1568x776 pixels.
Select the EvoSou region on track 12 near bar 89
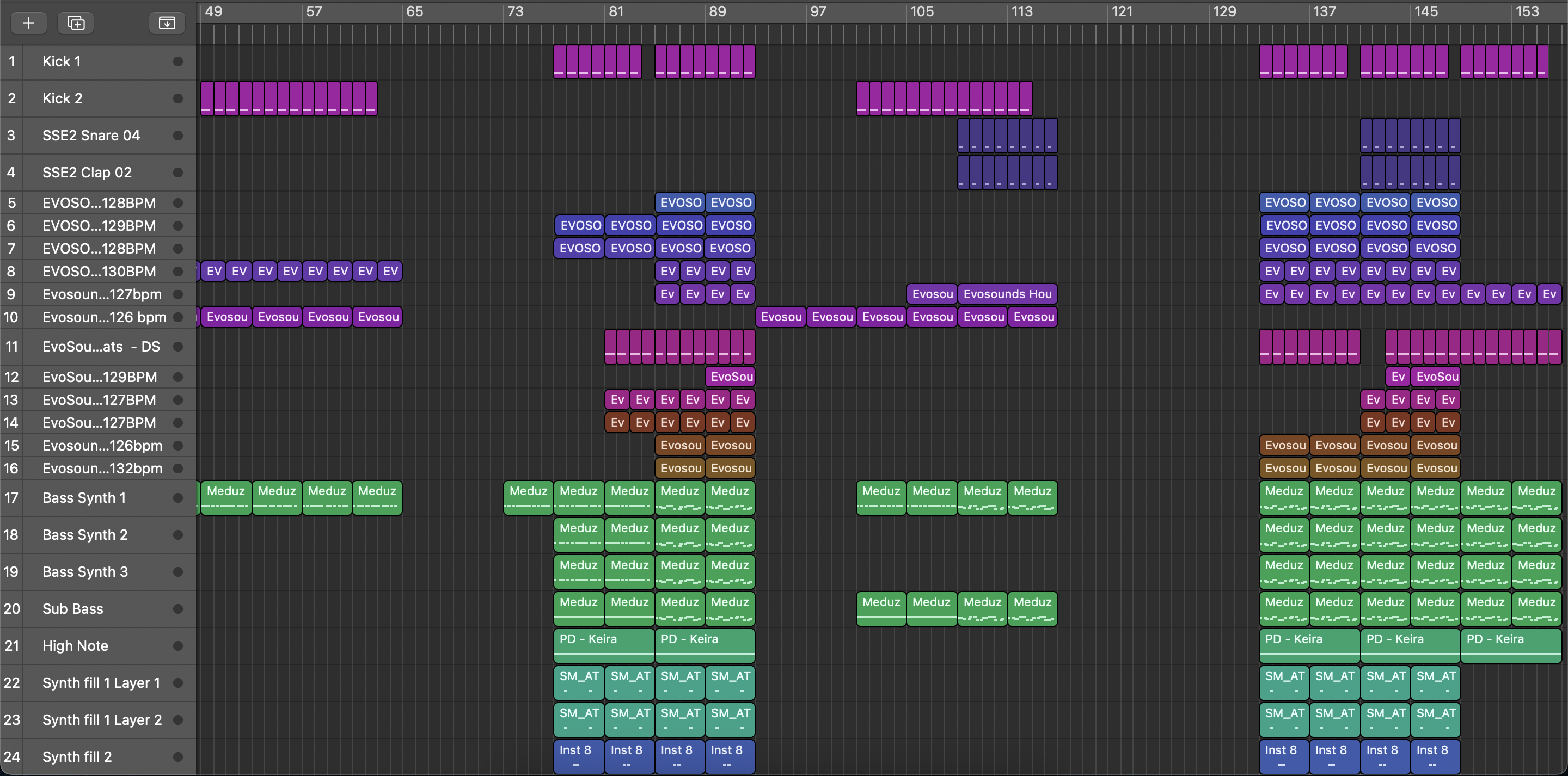[x=731, y=377]
